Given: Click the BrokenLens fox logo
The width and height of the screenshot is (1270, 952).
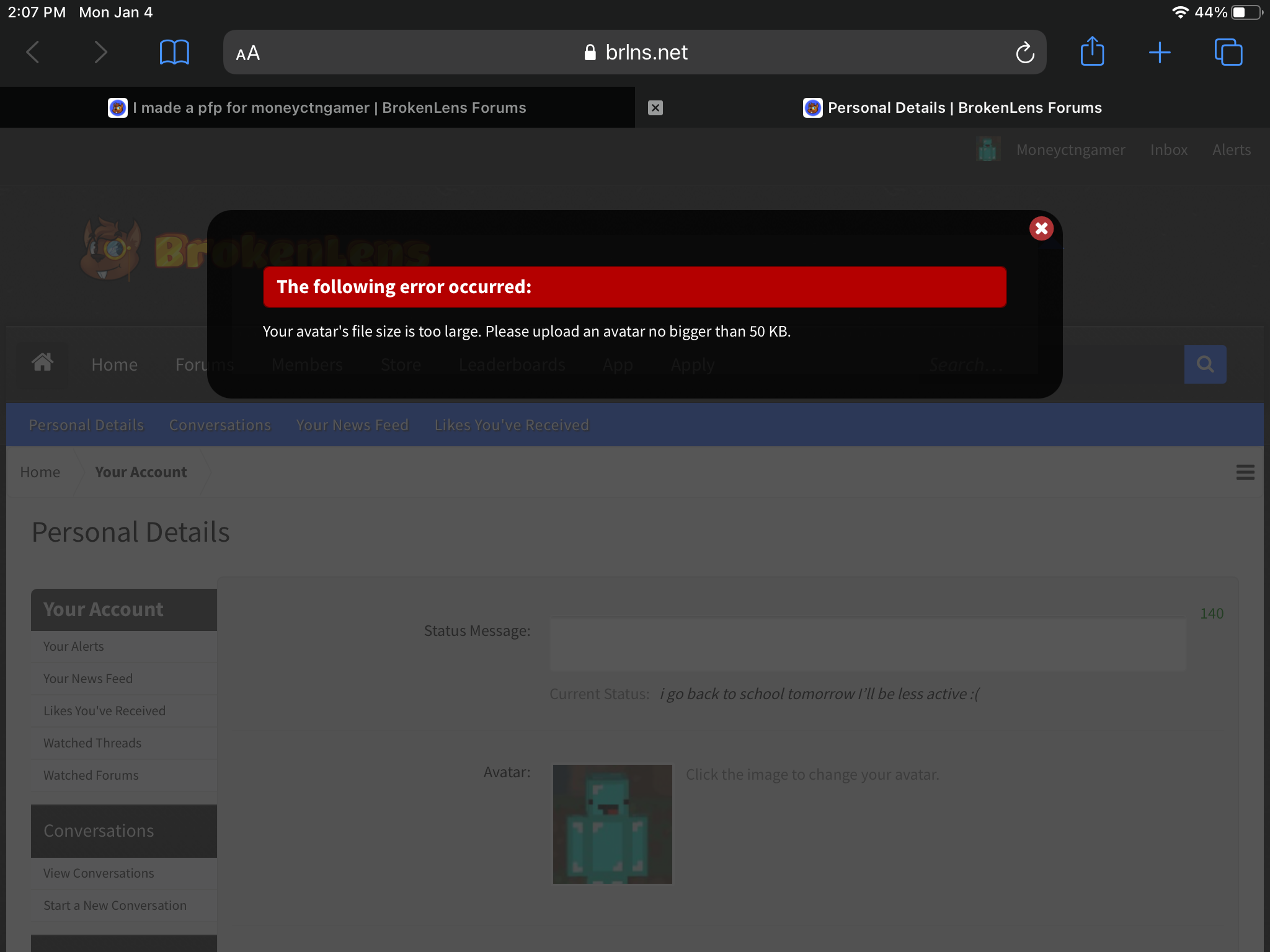Looking at the screenshot, I should pyautogui.click(x=112, y=249).
